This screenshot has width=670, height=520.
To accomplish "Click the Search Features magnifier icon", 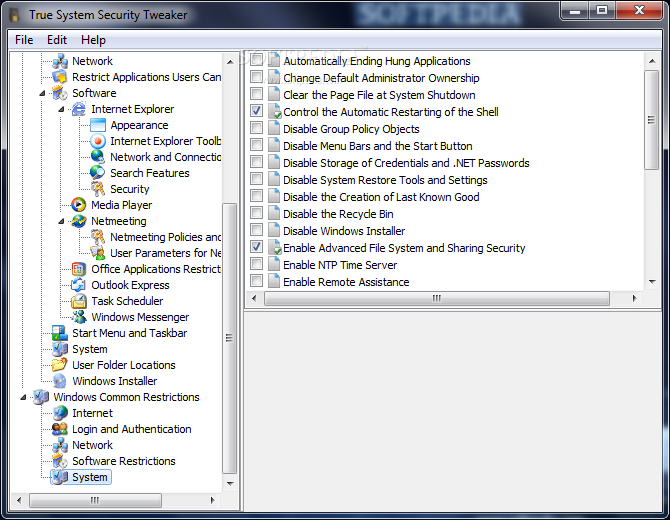I will [98, 173].
